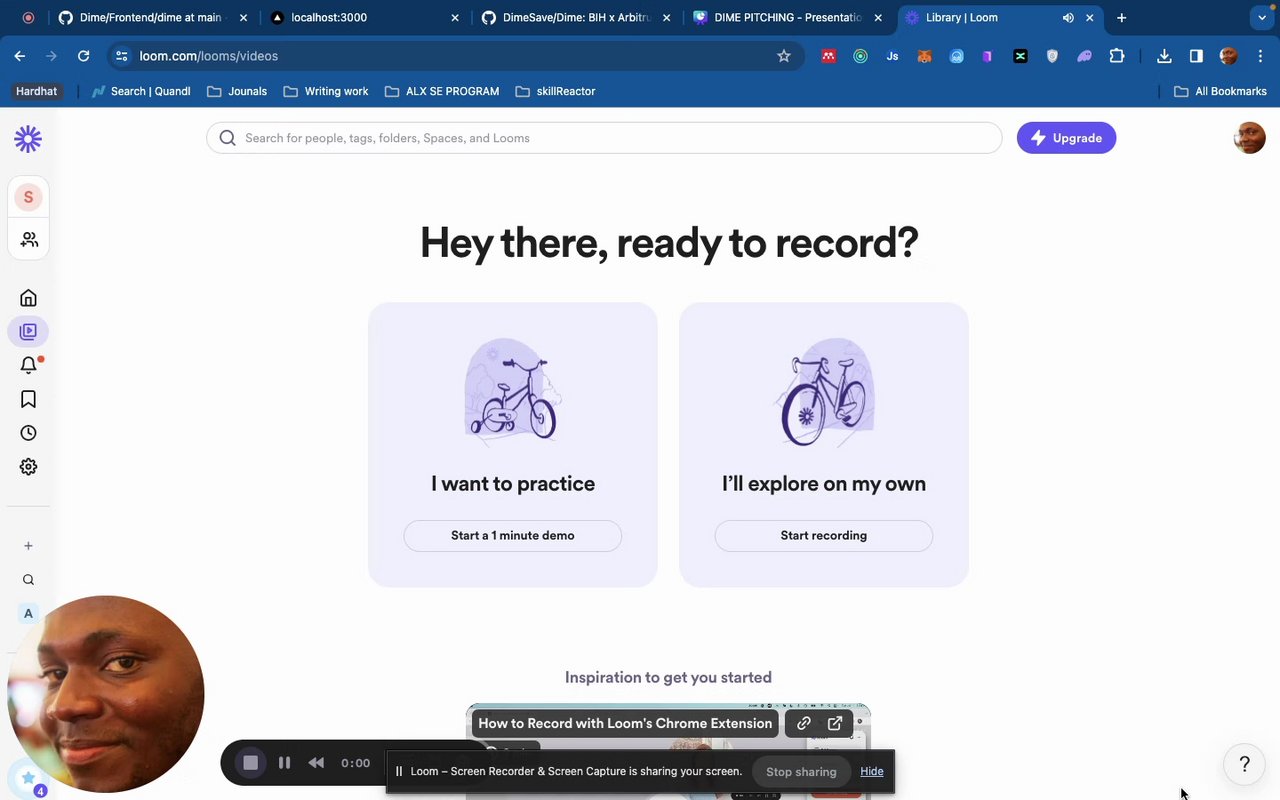Open the Chrome three-dot menu
The image size is (1280, 800).
[x=1260, y=56]
